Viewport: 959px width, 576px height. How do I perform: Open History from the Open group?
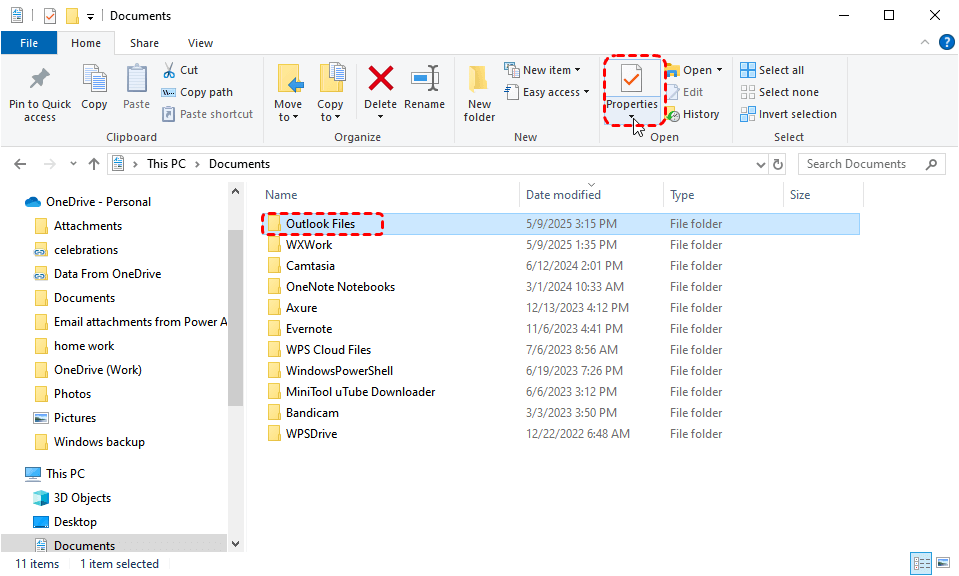coord(693,114)
